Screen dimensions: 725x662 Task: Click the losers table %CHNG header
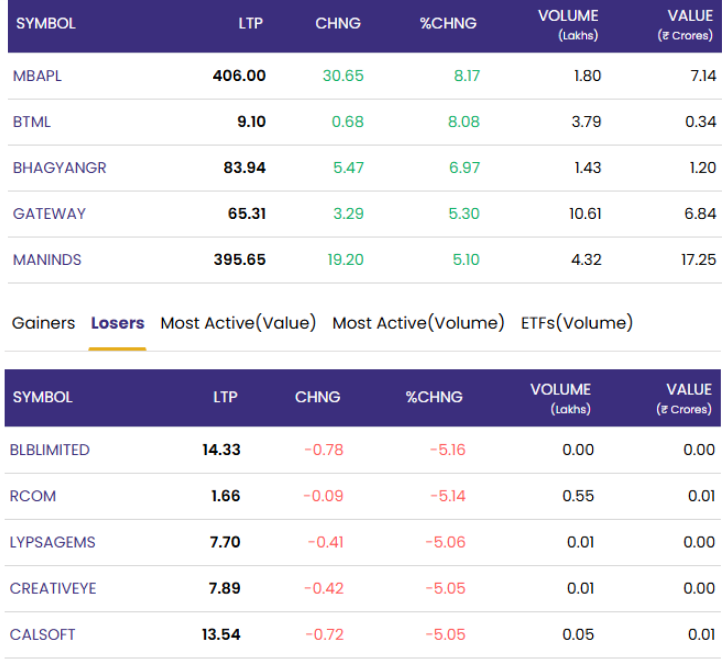click(x=434, y=397)
